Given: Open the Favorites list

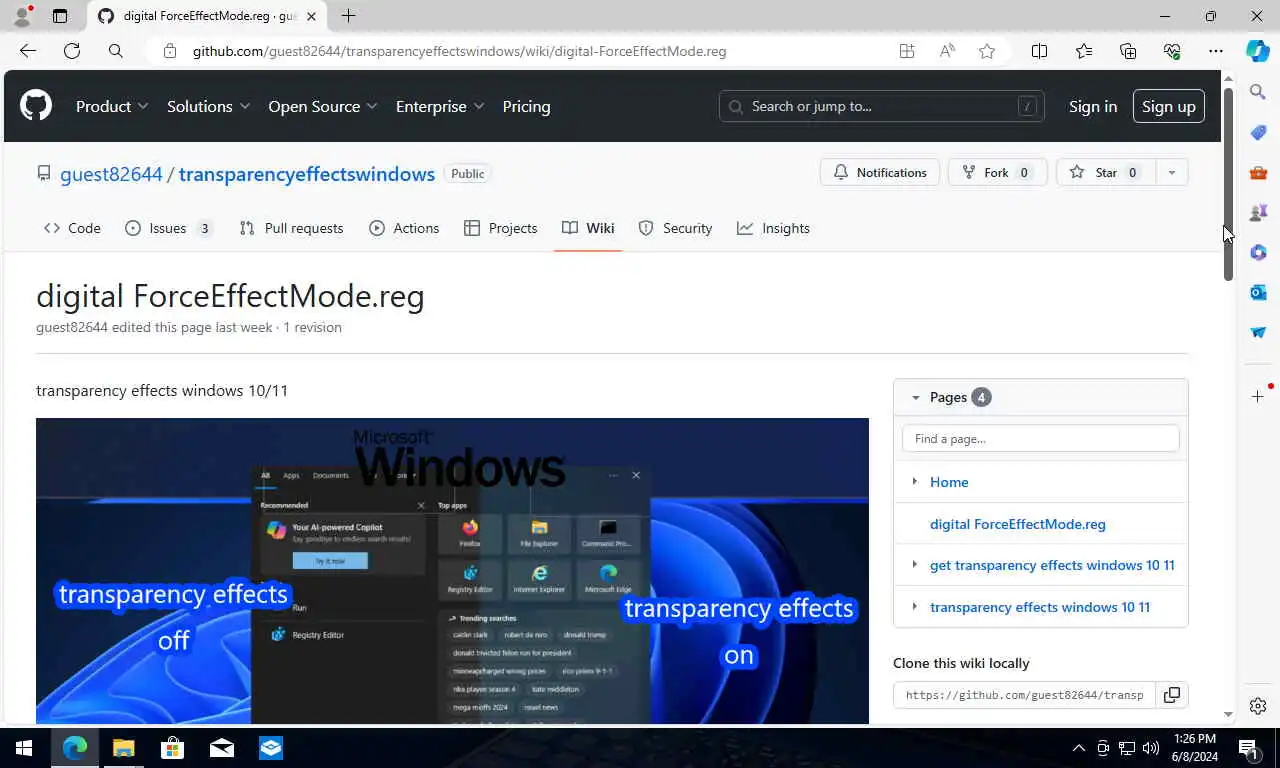Looking at the screenshot, I should (1084, 51).
